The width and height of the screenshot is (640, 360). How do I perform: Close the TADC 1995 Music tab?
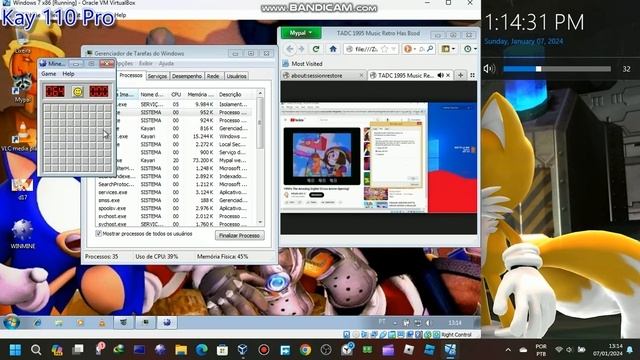[x=448, y=75]
